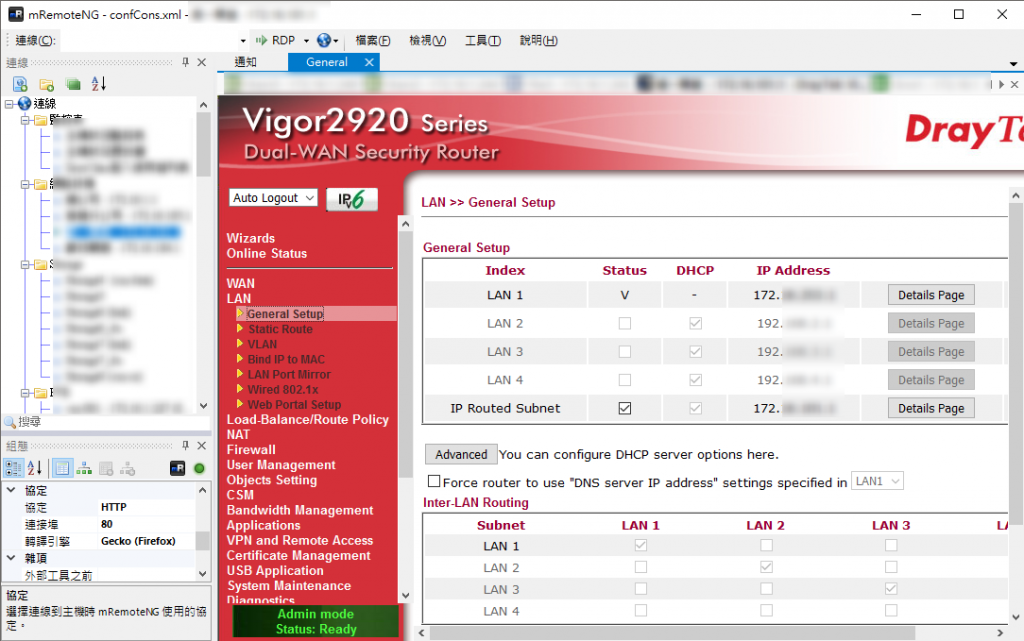The width and height of the screenshot is (1024, 641).
Task: Open the 檔案(F) menu
Action: pos(373,40)
